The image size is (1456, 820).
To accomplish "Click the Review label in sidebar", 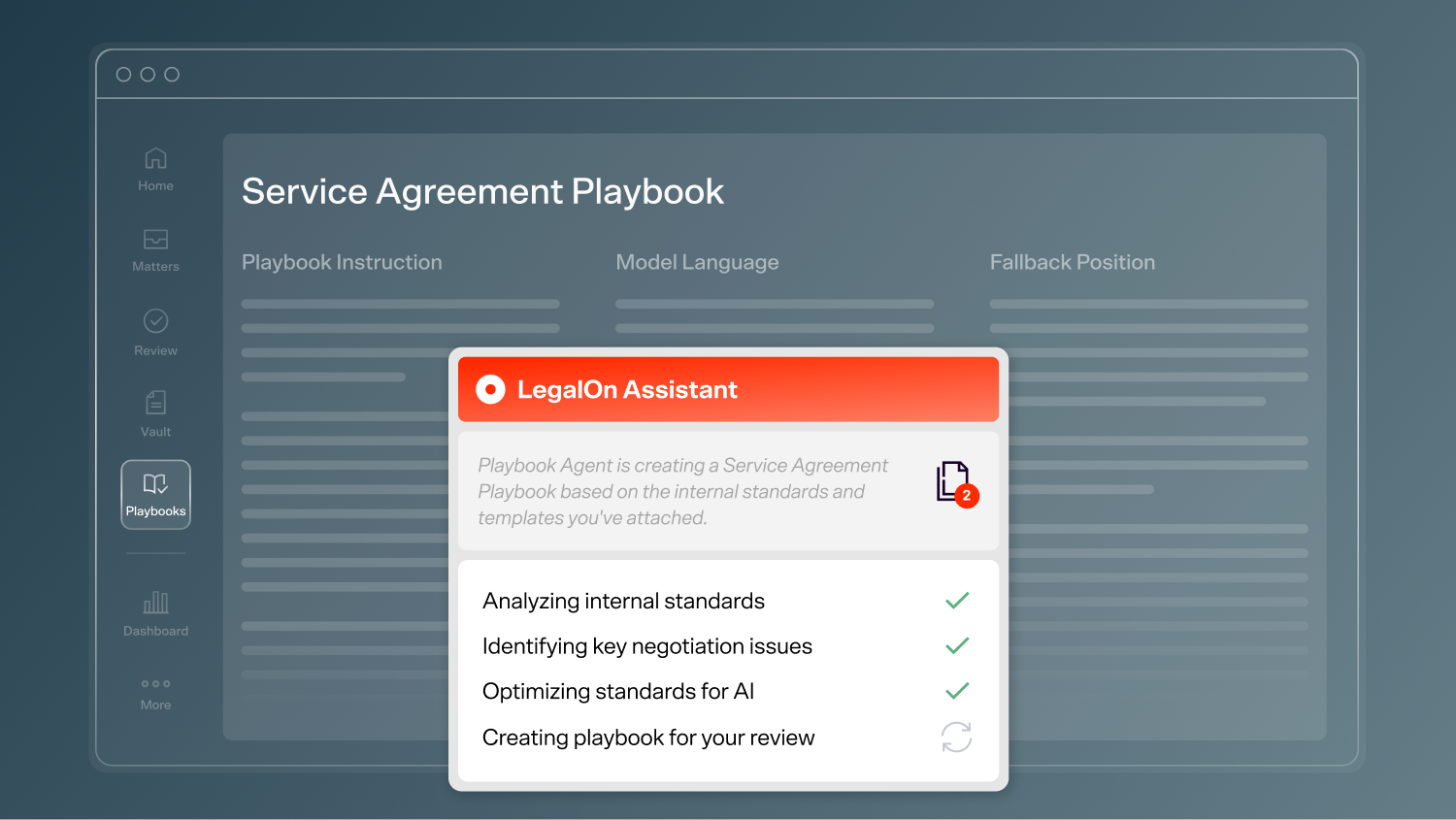I will pos(155,350).
